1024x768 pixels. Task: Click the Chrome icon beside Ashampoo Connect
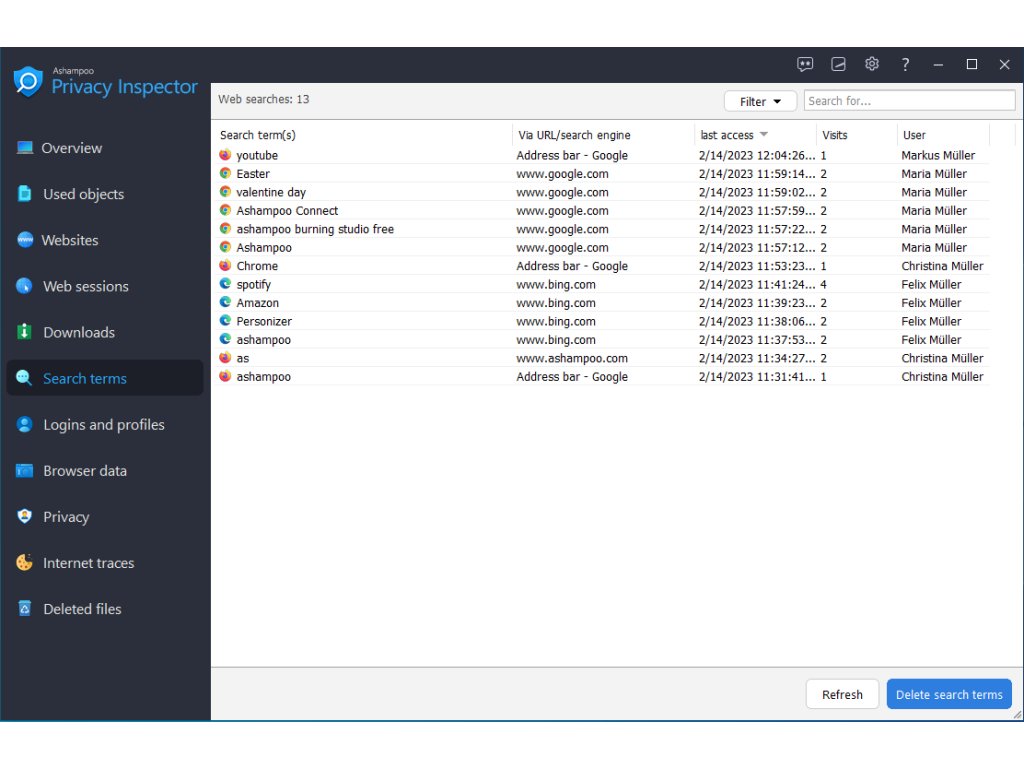click(x=225, y=210)
